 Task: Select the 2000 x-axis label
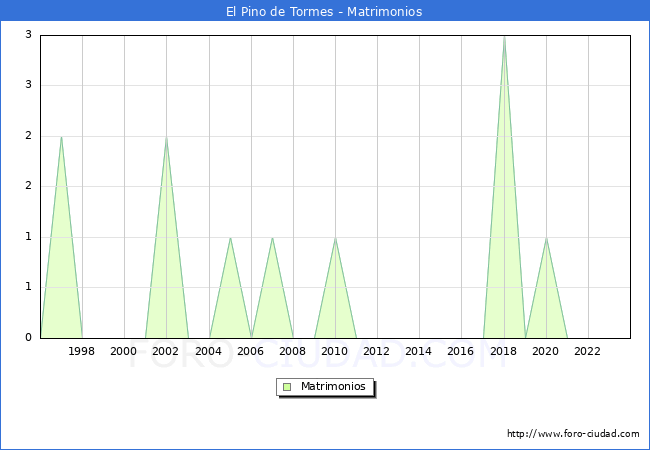(x=124, y=351)
